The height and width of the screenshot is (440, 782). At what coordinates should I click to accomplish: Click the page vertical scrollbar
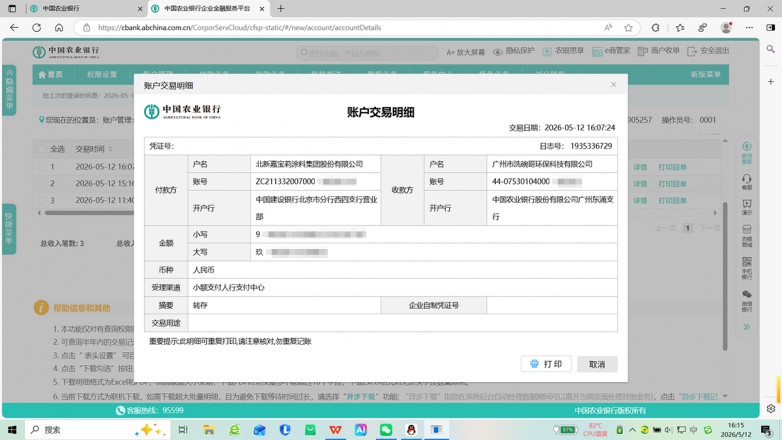tap(725, 274)
